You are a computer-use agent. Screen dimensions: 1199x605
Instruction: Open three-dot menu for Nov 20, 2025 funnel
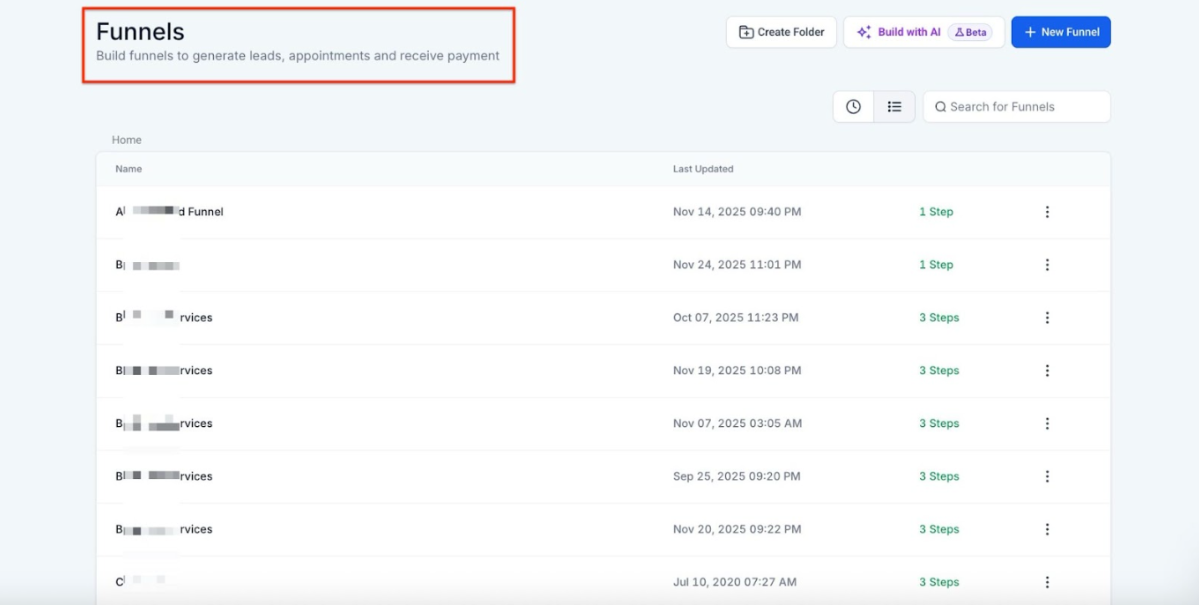point(1047,530)
